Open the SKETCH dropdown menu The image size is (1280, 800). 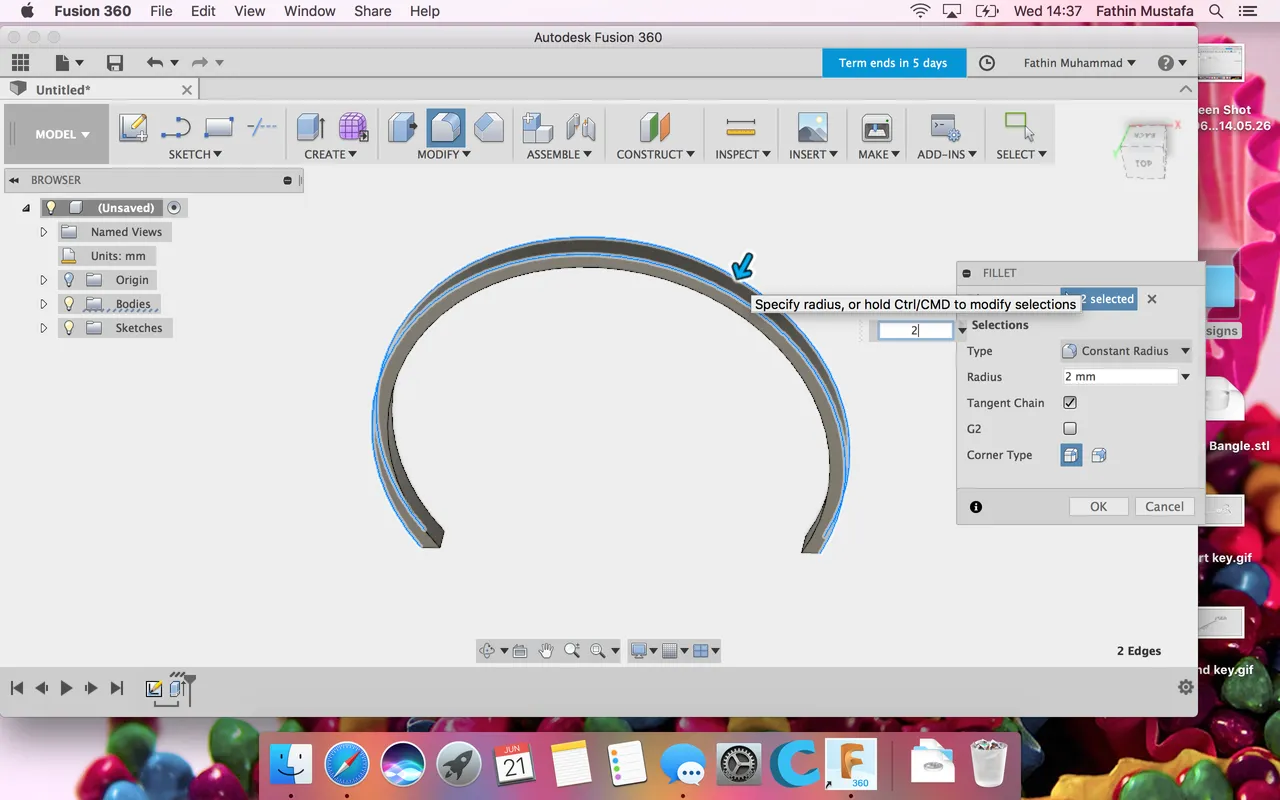point(195,154)
